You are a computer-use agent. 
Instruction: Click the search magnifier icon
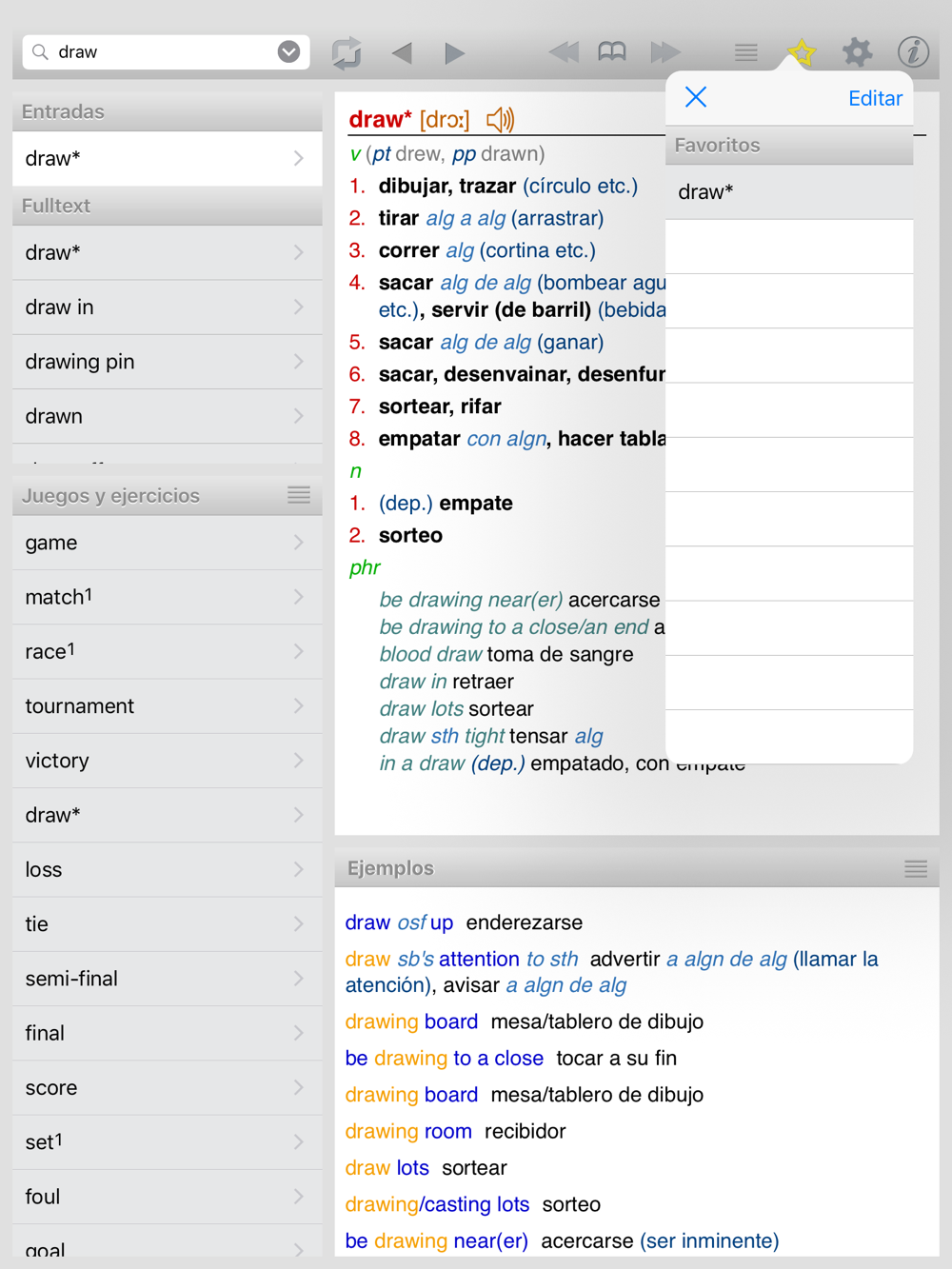40,51
